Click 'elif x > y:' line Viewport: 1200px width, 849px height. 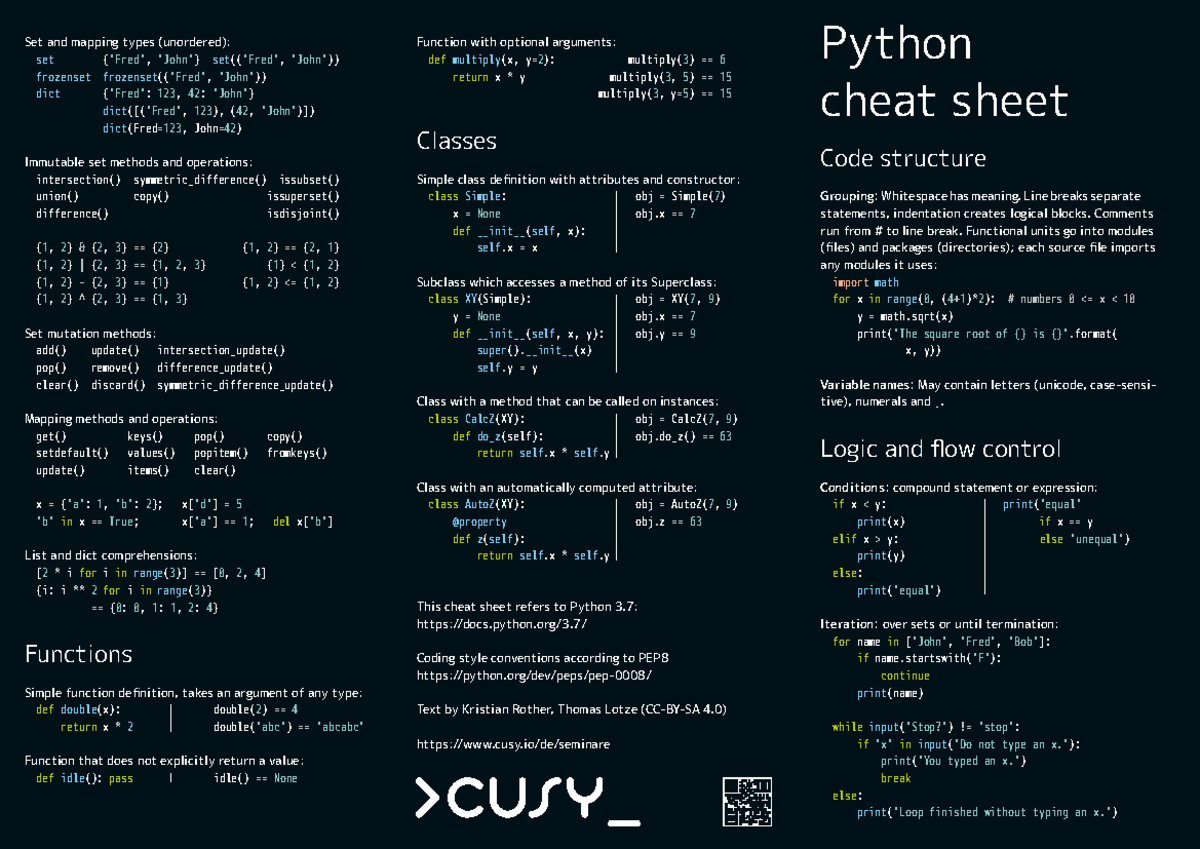865,539
